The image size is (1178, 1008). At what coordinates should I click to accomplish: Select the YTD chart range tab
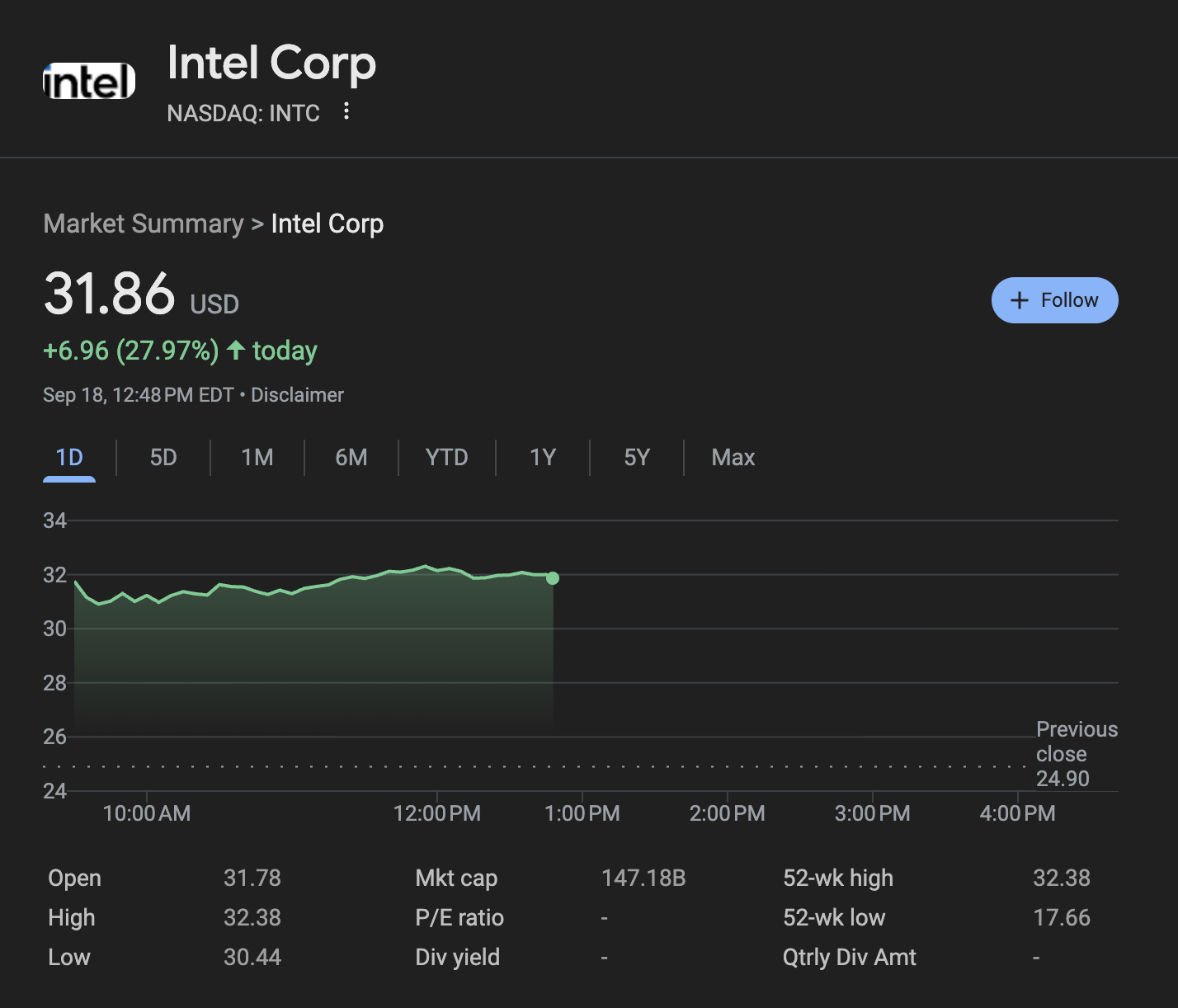tap(446, 458)
